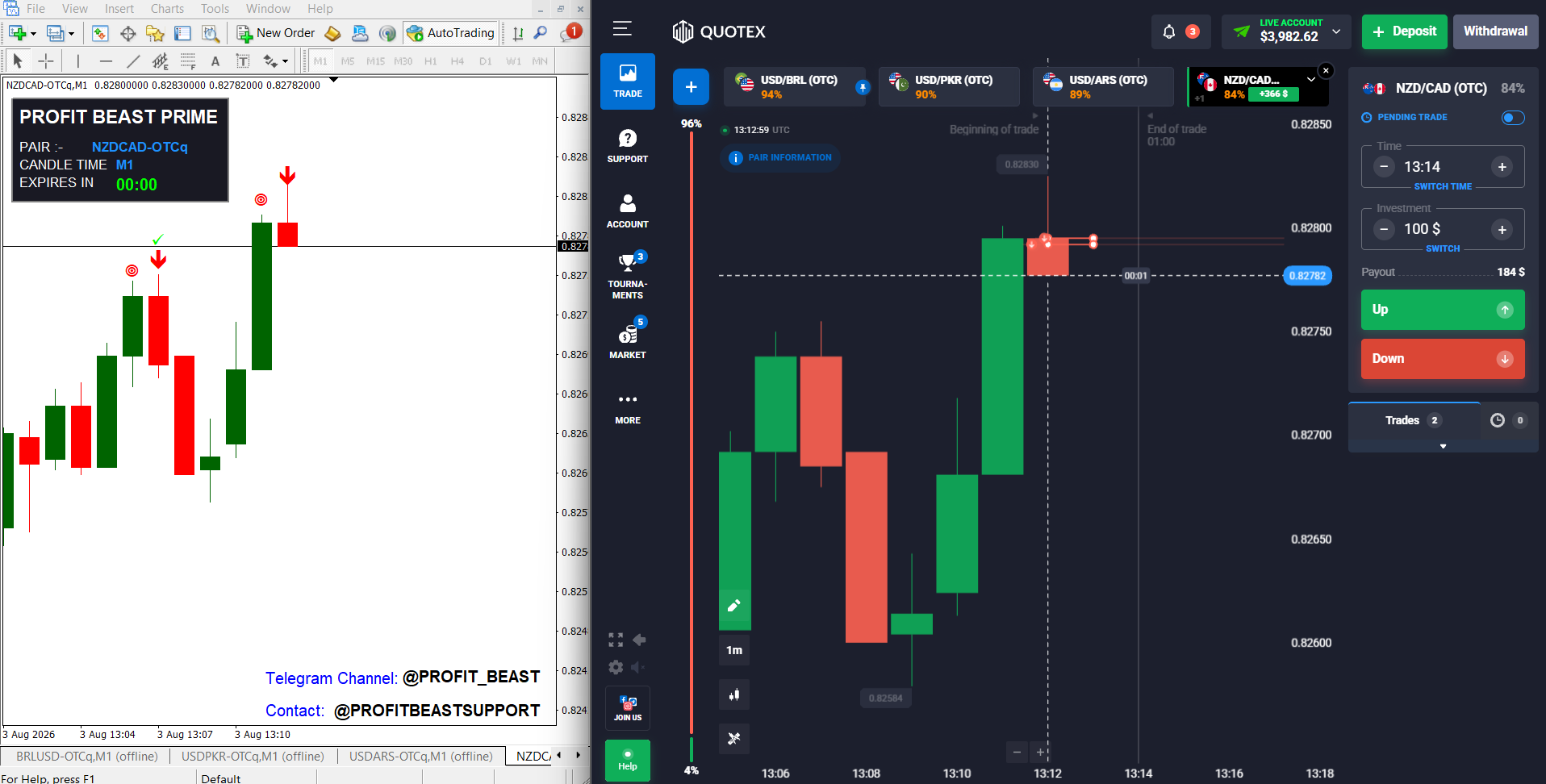This screenshot has width=1546, height=784.
Task: Place a Down trade
Action: 1443,359
